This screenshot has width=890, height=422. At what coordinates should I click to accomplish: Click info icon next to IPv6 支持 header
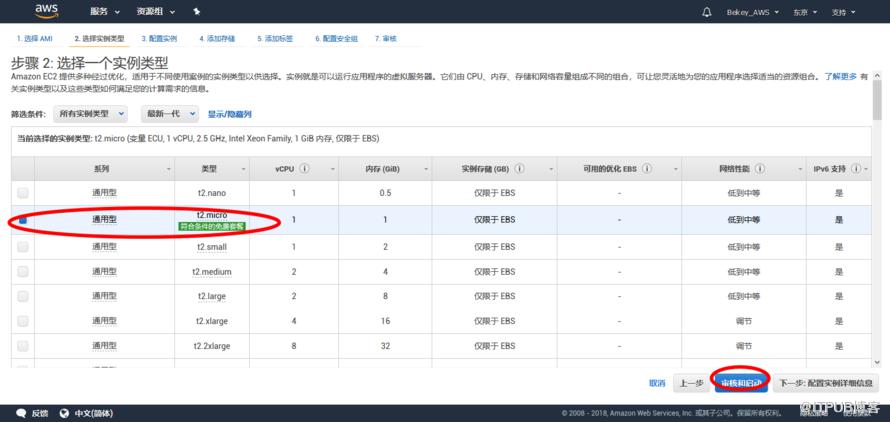pyautogui.click(x=855, y=169)
